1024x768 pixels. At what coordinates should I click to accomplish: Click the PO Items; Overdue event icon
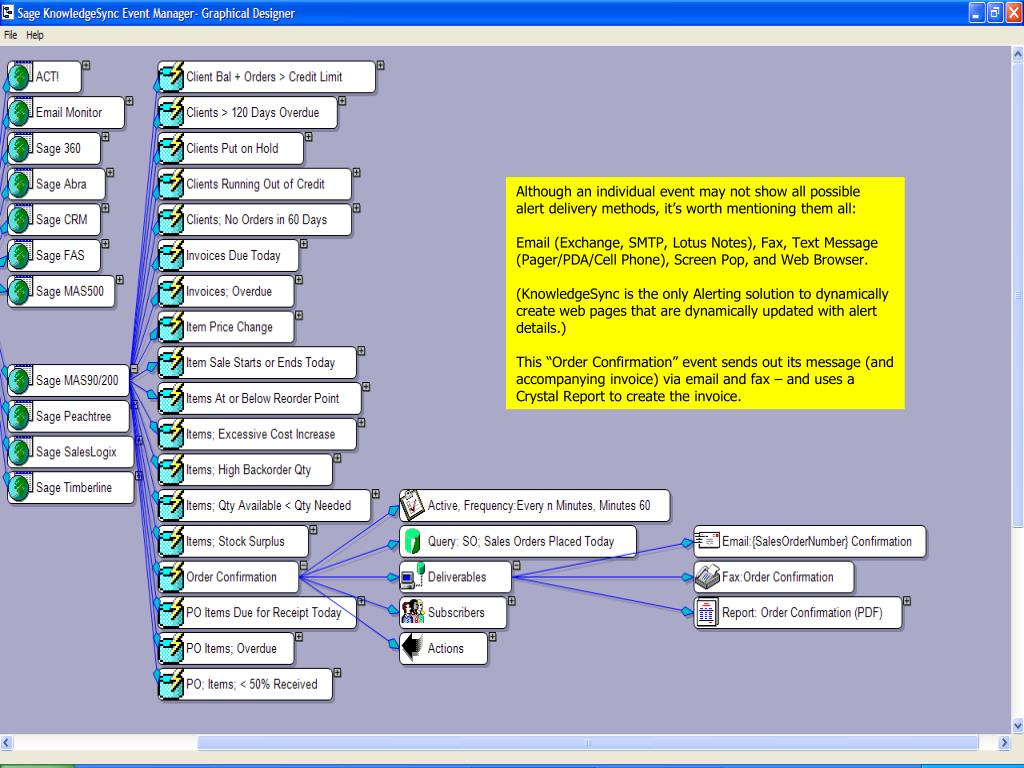172,648
